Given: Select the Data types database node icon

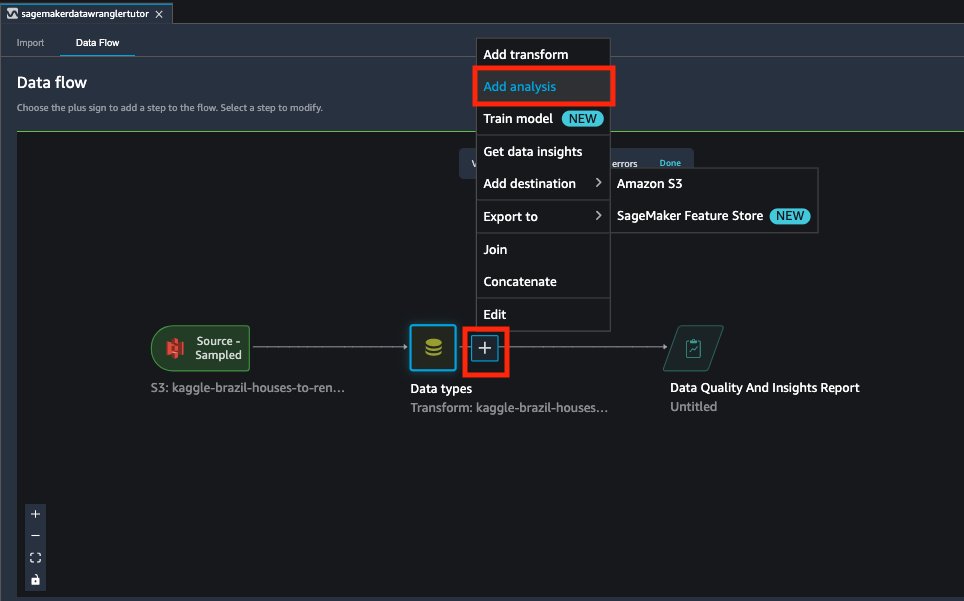Looking at the screenshot, I should 433,347.
